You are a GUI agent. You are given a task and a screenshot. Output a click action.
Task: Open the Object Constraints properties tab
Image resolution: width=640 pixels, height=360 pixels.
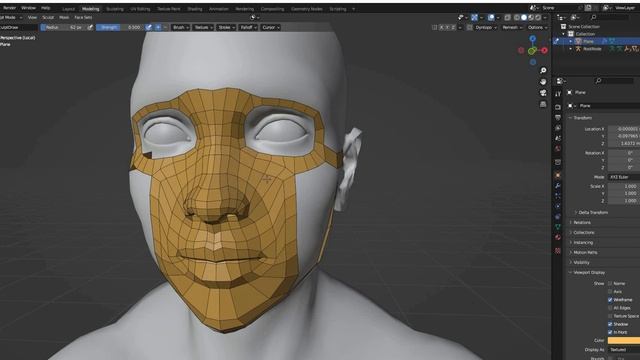click(x=558, y=216)
